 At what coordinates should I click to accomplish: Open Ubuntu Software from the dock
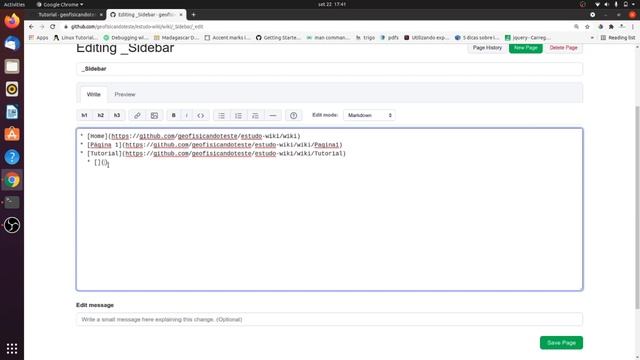click(12, 134)
